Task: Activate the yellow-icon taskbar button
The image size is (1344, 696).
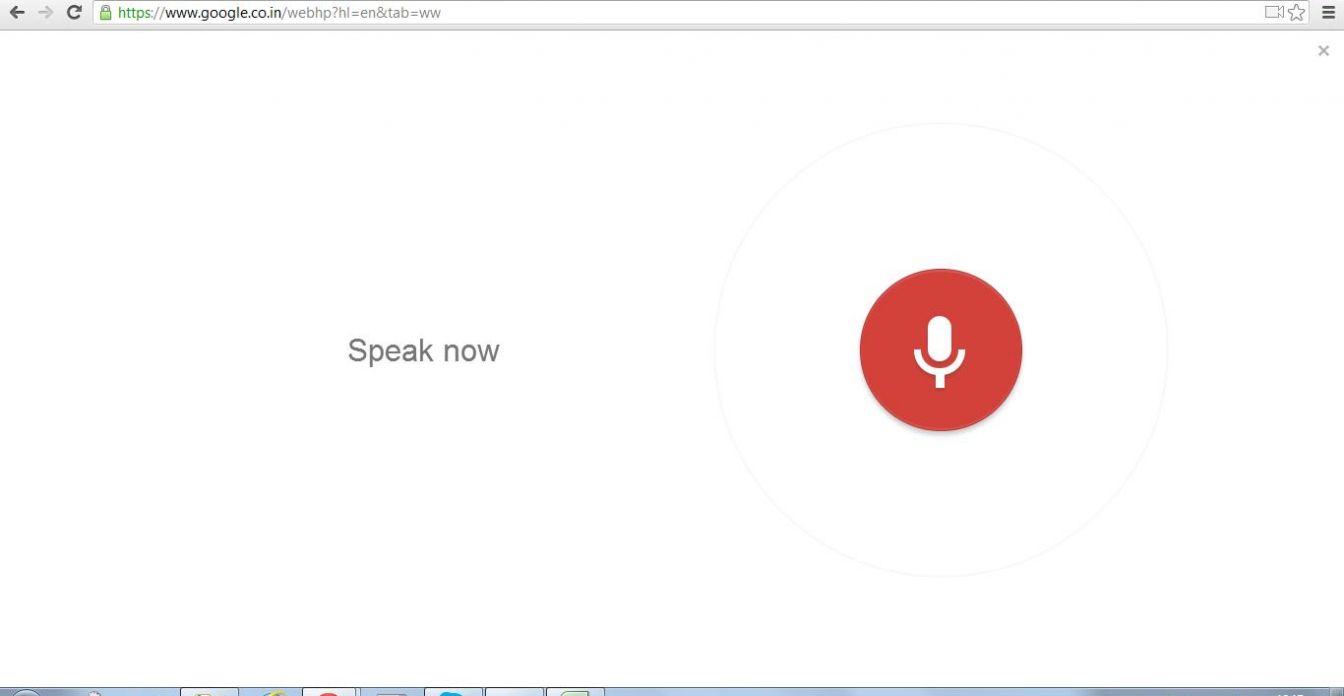Action: [270, 692]
